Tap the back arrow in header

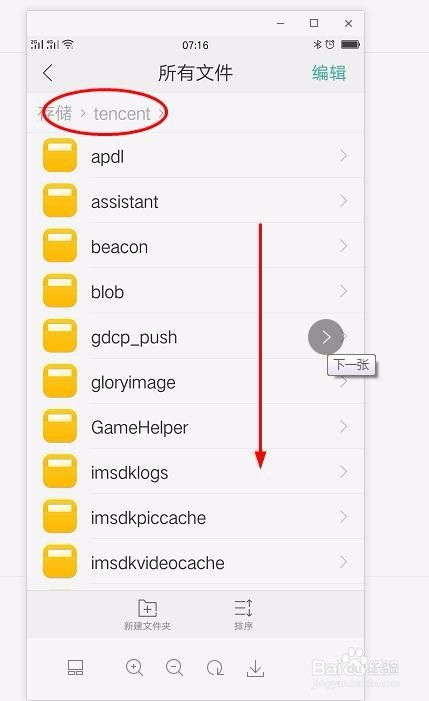coord(48,73)
